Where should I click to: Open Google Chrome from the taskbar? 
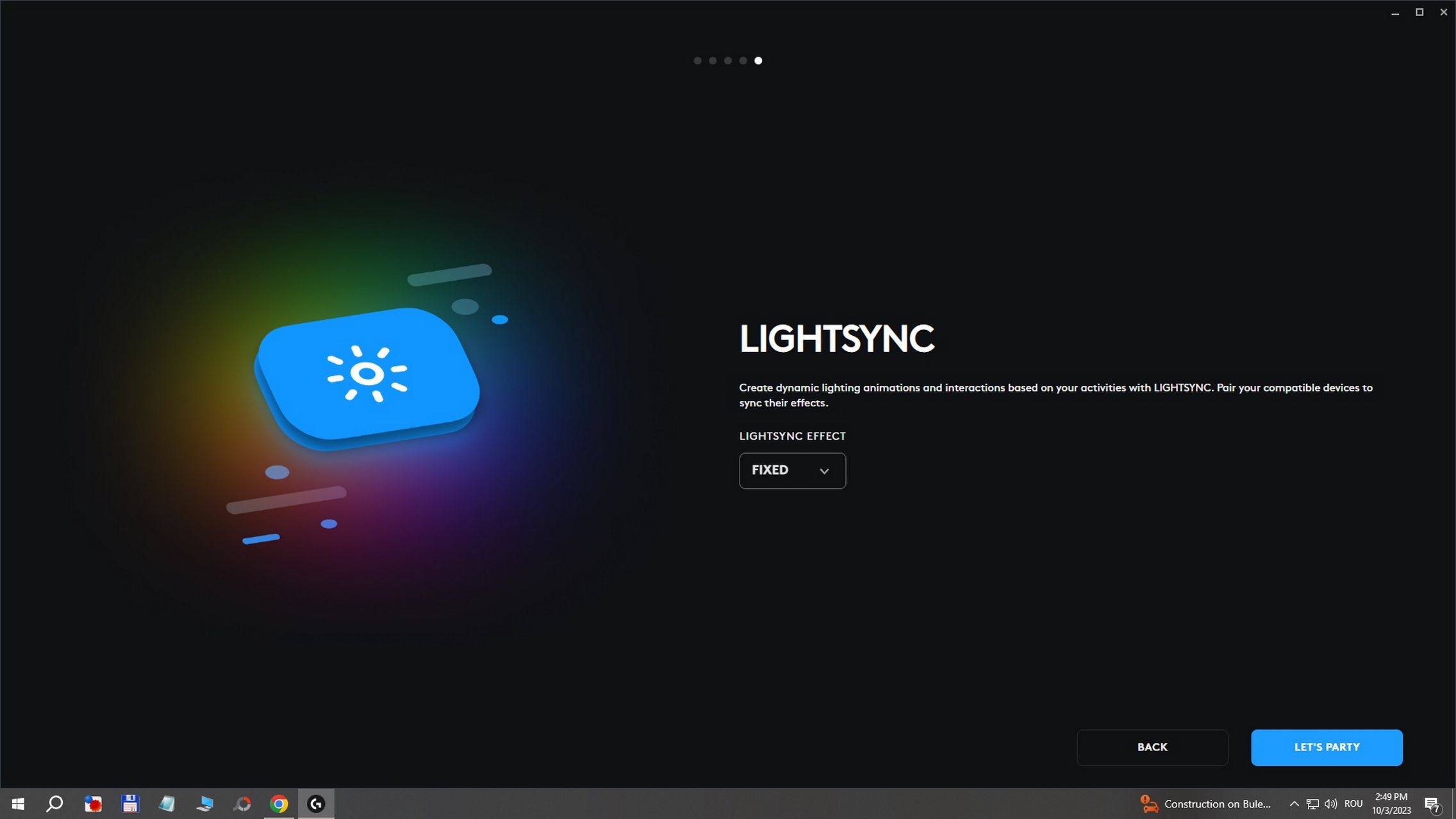point(279,804)
